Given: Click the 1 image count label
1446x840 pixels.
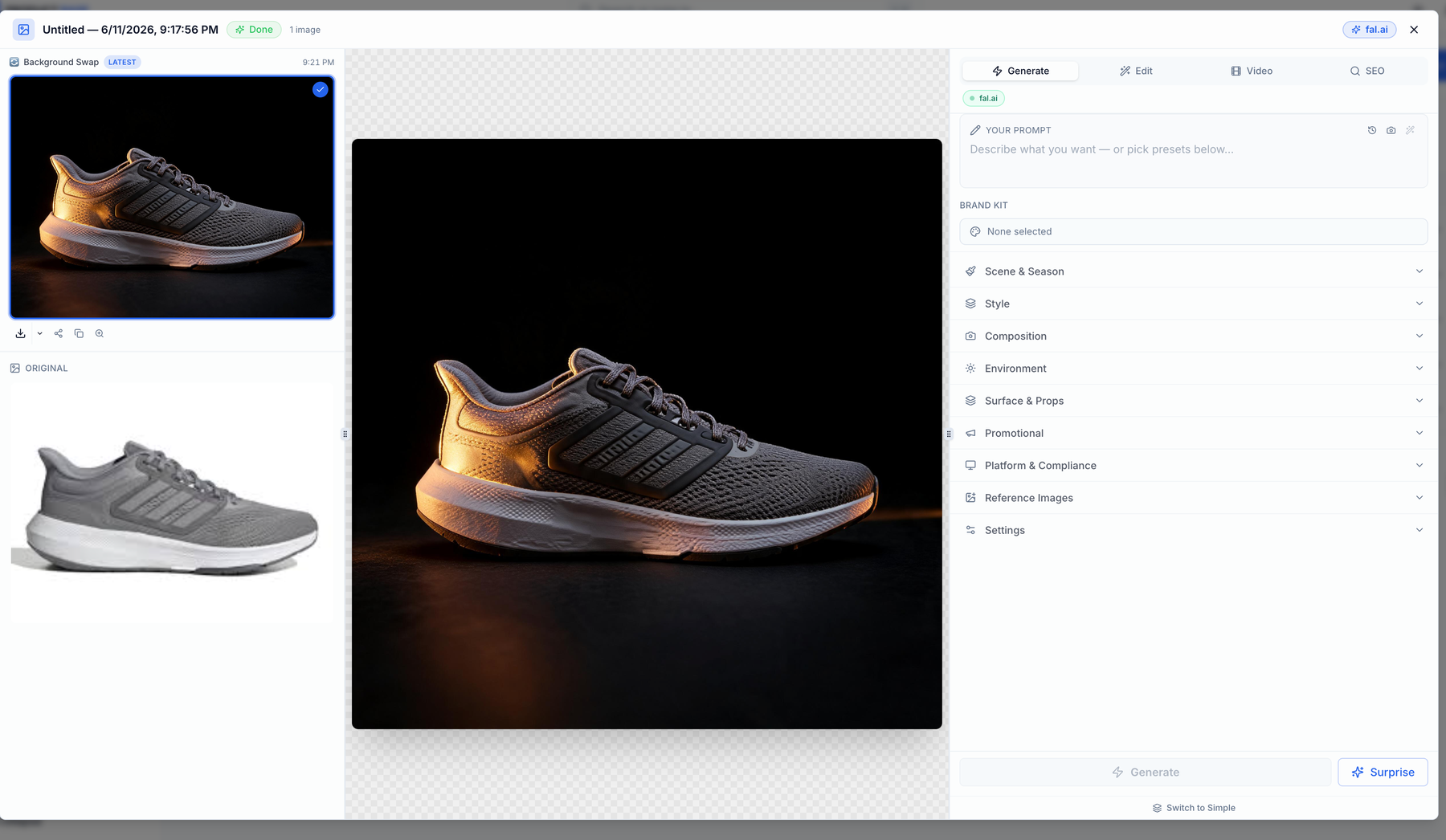Looking at the screenshot, I should click(x=305, y=30).
